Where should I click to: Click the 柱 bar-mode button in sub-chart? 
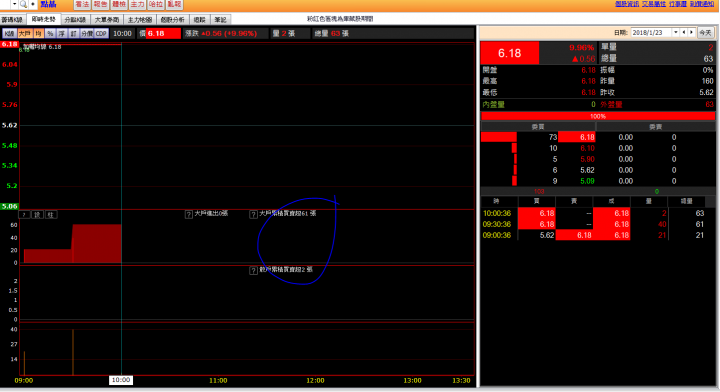point(51,215)
